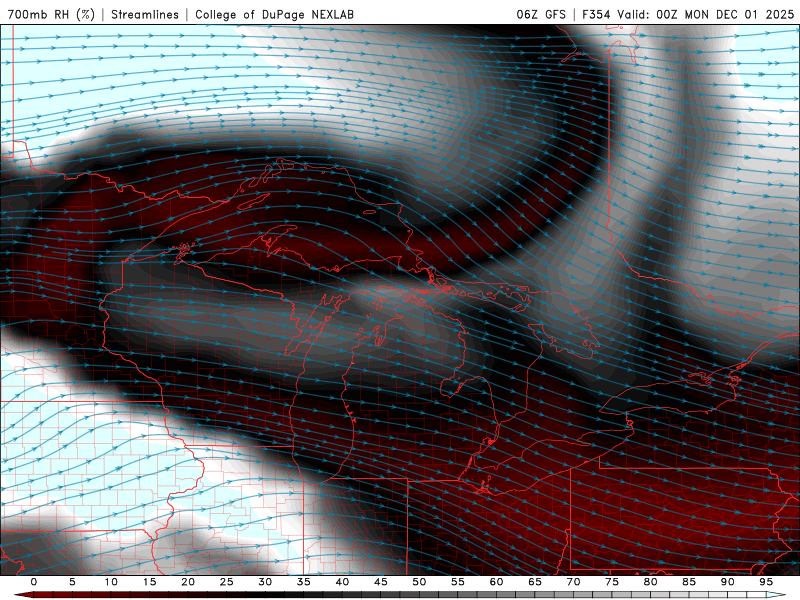Click the '15' value on color scale
This screenshot has width=800, height=600.
pos(149,582)
